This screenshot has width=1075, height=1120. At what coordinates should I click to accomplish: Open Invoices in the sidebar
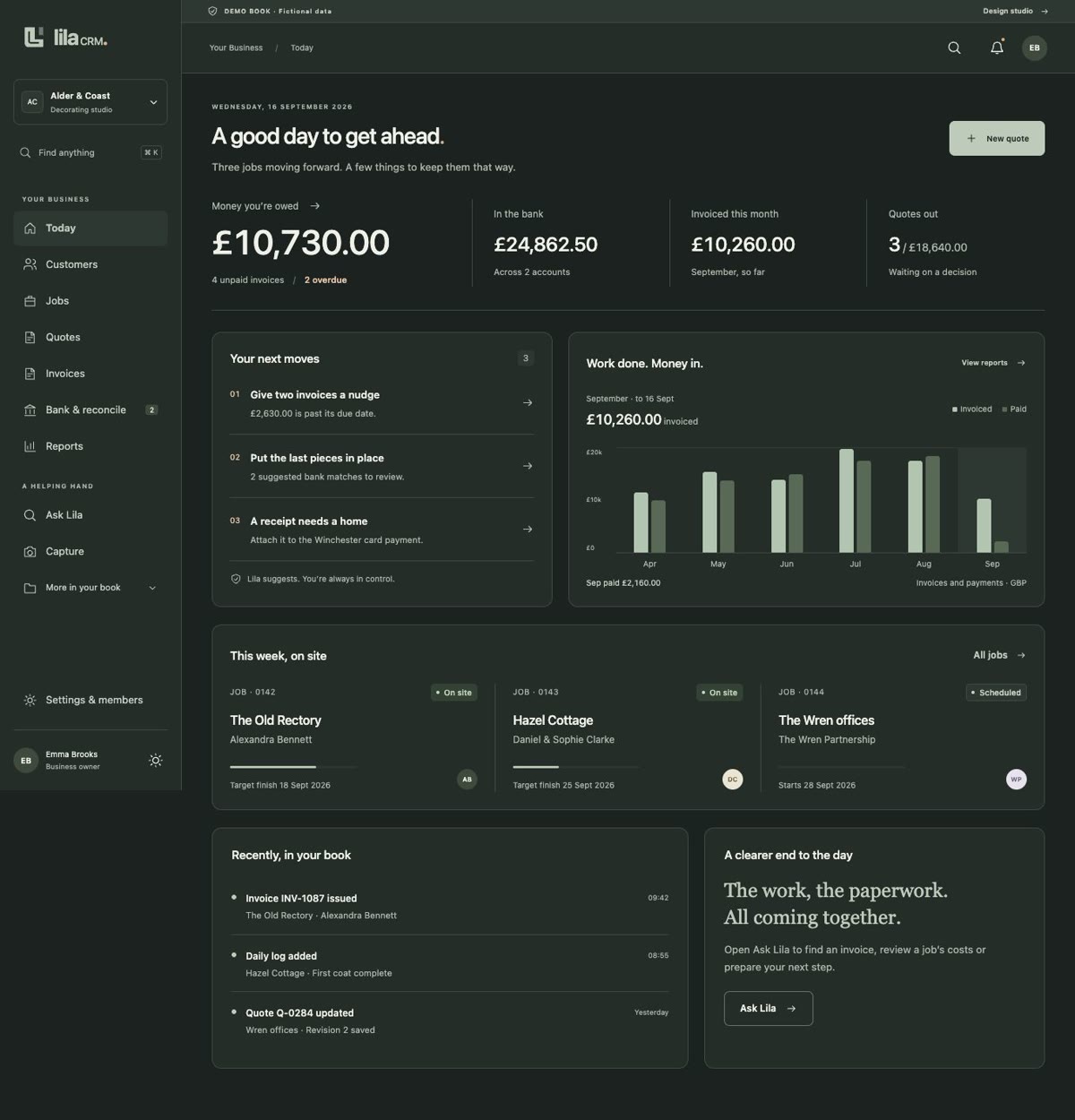pos(90,374)
